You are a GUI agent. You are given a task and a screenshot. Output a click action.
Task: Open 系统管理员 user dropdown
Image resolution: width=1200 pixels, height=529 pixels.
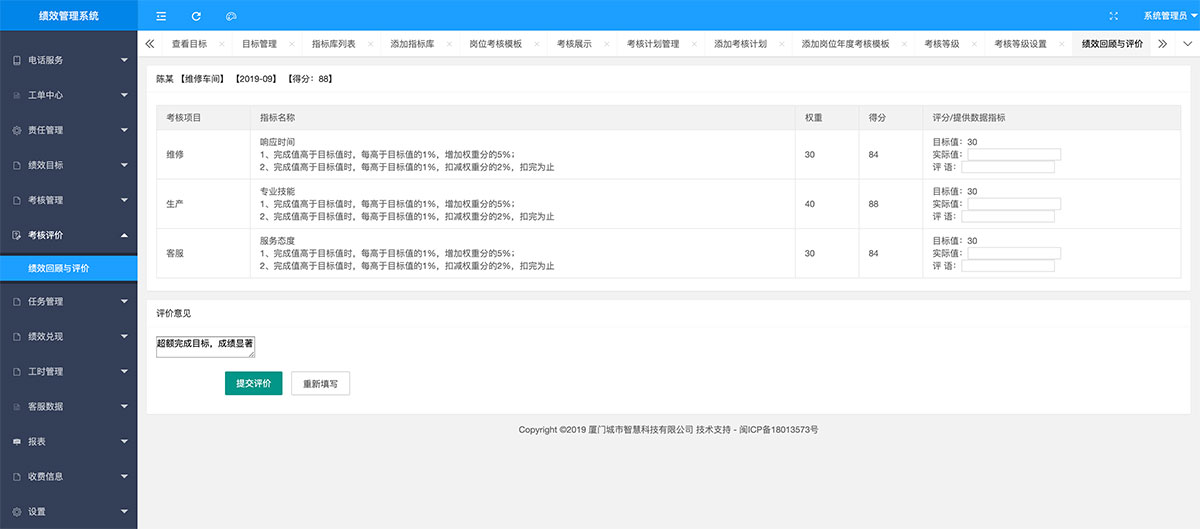[1170, 16]
